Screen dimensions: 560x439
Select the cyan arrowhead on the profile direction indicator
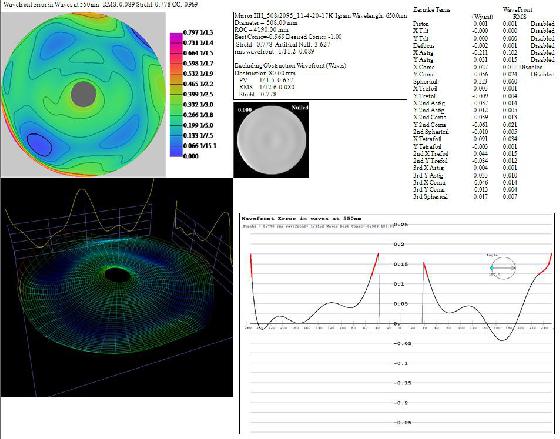492,268
